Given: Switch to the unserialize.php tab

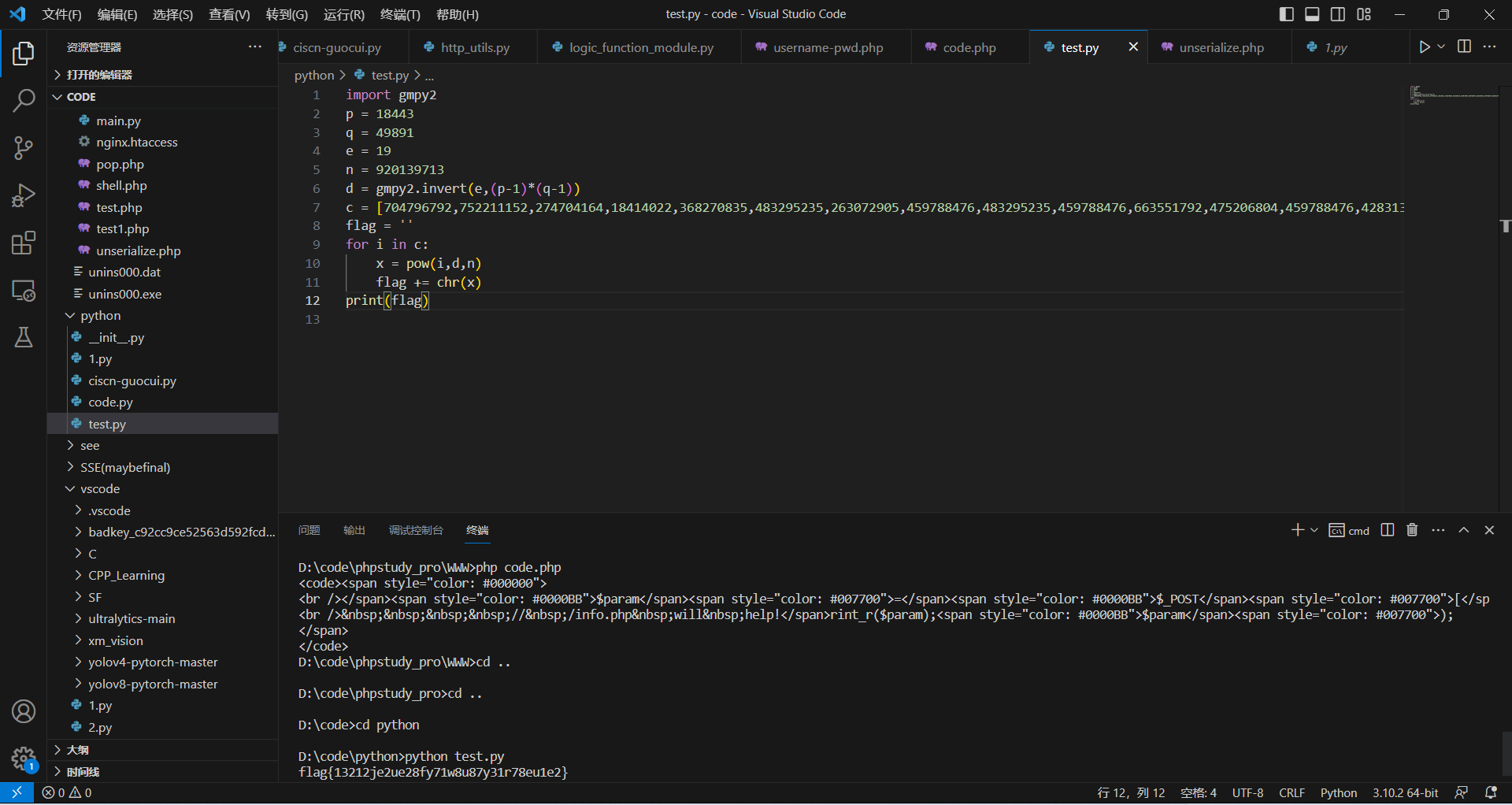Looking at the screenshot, I should point(1220,47).
